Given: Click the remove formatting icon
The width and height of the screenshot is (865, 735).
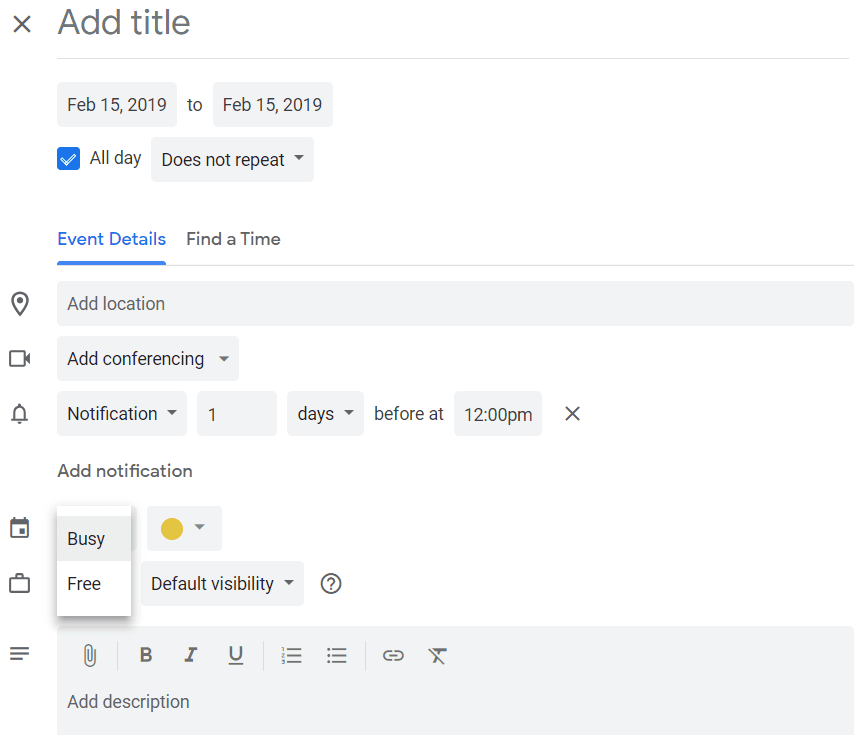Looking at the screenshot, I should pyautogui.click(x=437, y=655).
